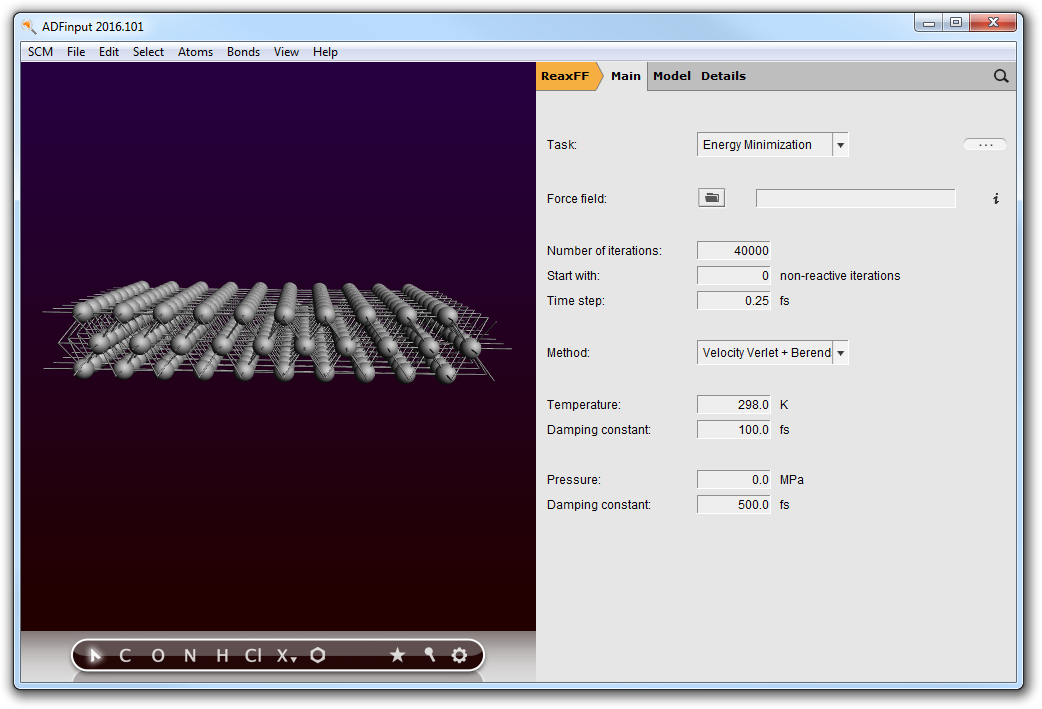
Task: Select the ring structure tool
Action: click(318, 655)
